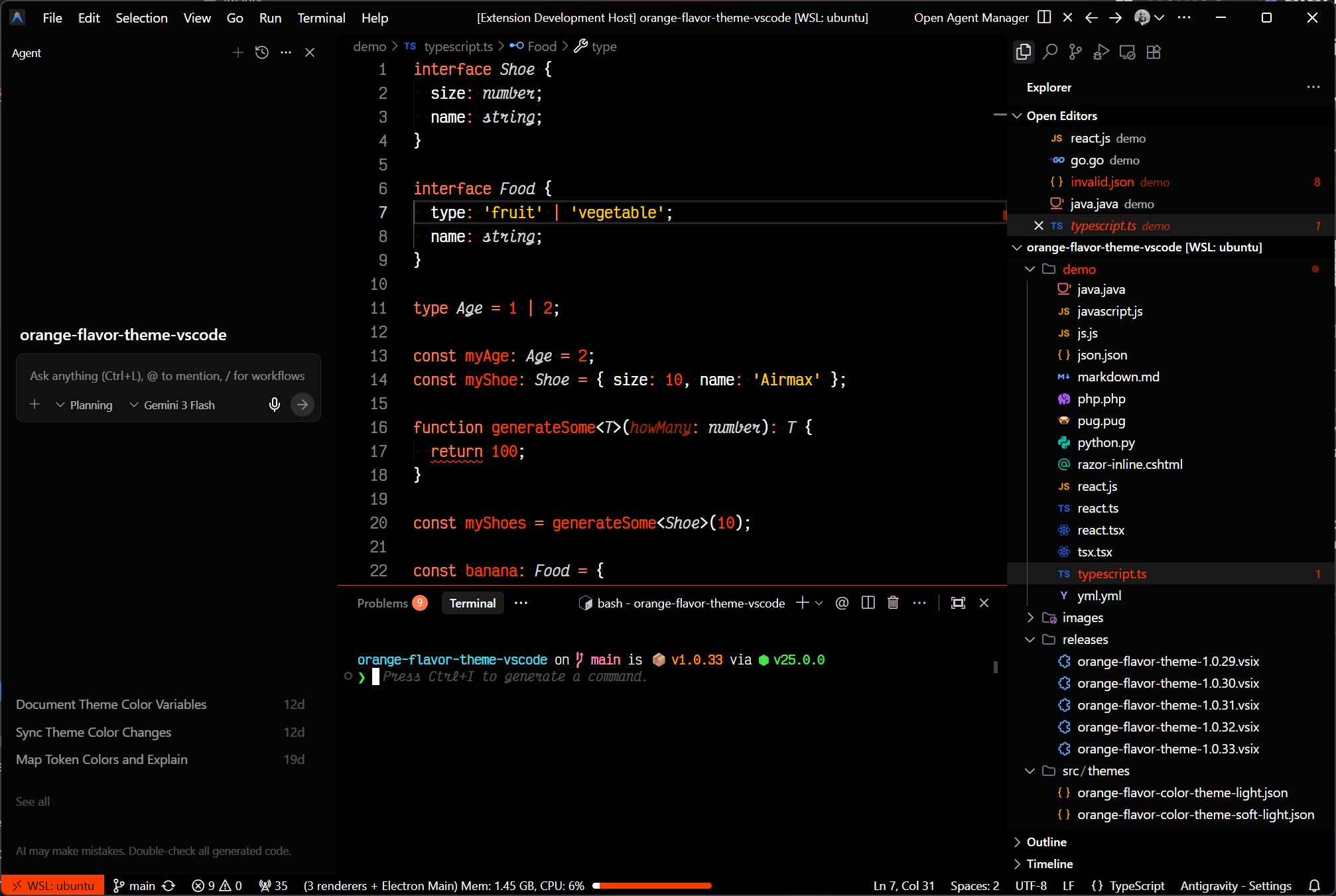Select Planning mode dropdown
1336x896 pixels.
(84, 405)
